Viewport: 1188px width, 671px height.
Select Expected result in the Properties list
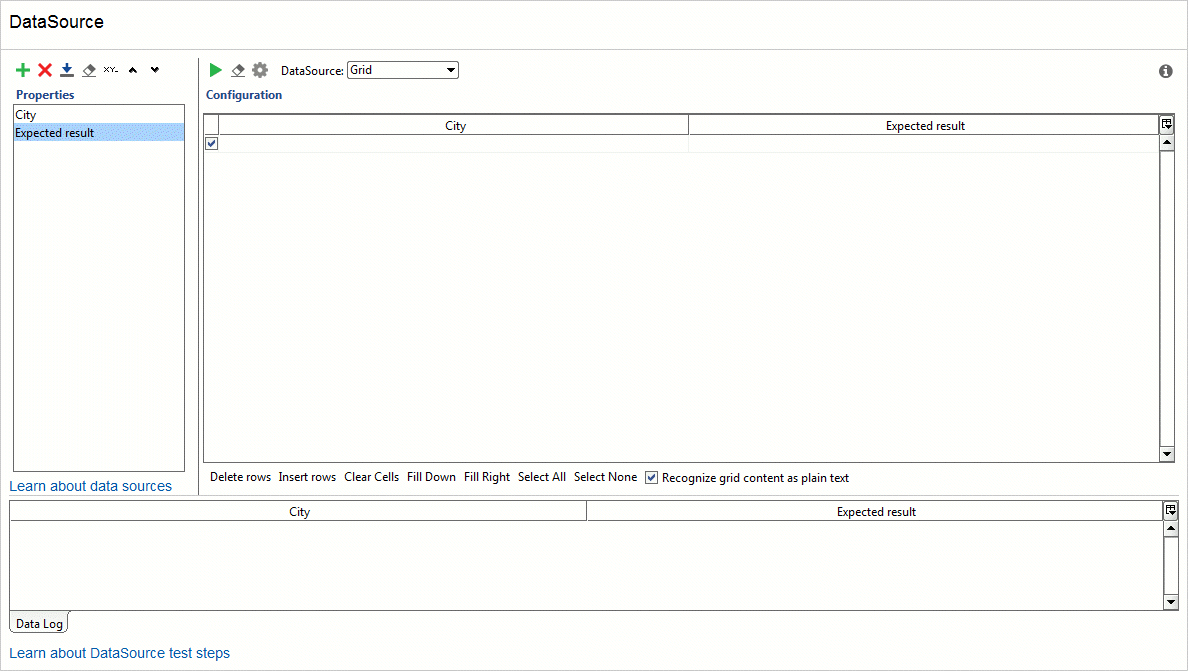point(55,132)
